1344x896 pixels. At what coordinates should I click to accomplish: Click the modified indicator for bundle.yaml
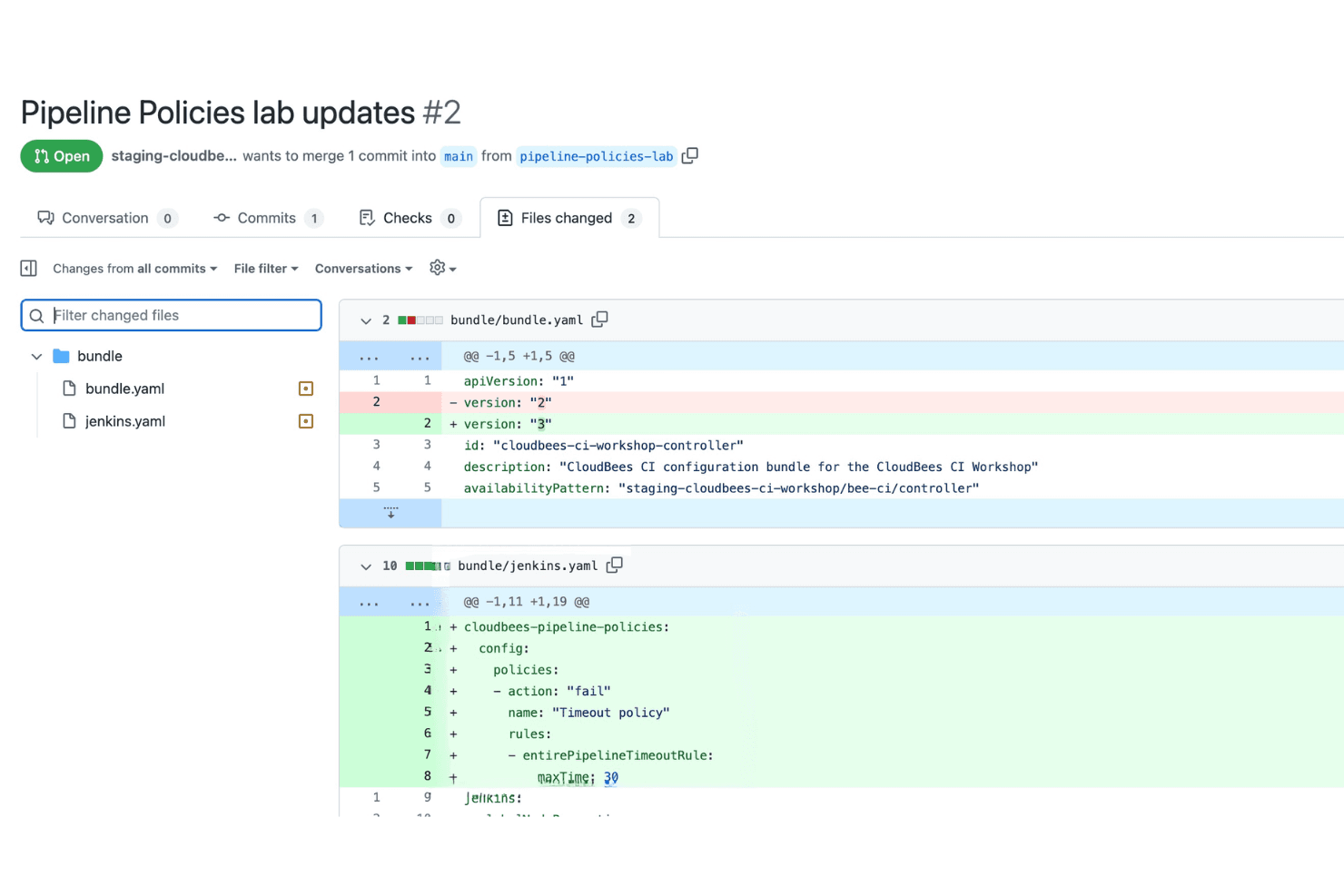306,389
